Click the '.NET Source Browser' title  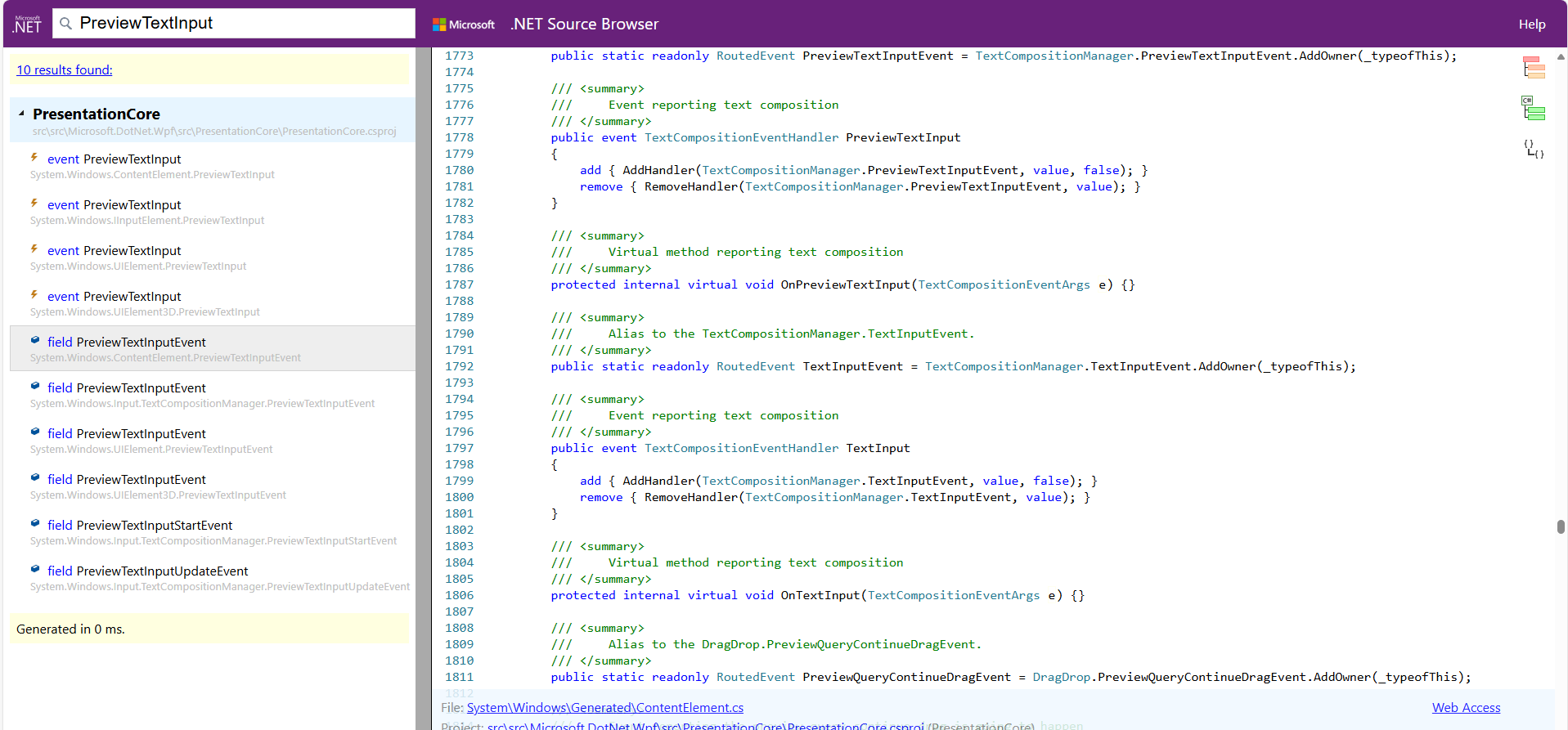coord(584,25)
